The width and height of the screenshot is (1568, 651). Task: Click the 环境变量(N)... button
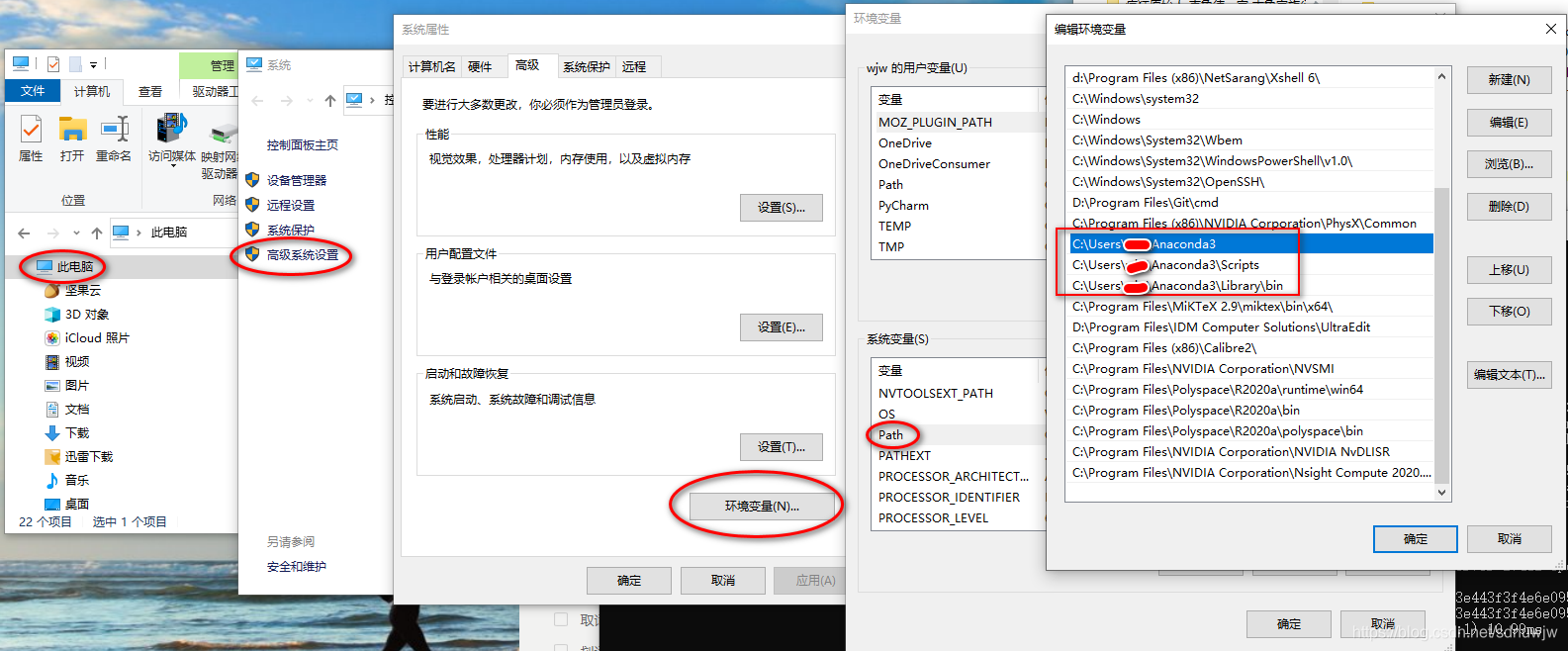[x=762, y=506]
